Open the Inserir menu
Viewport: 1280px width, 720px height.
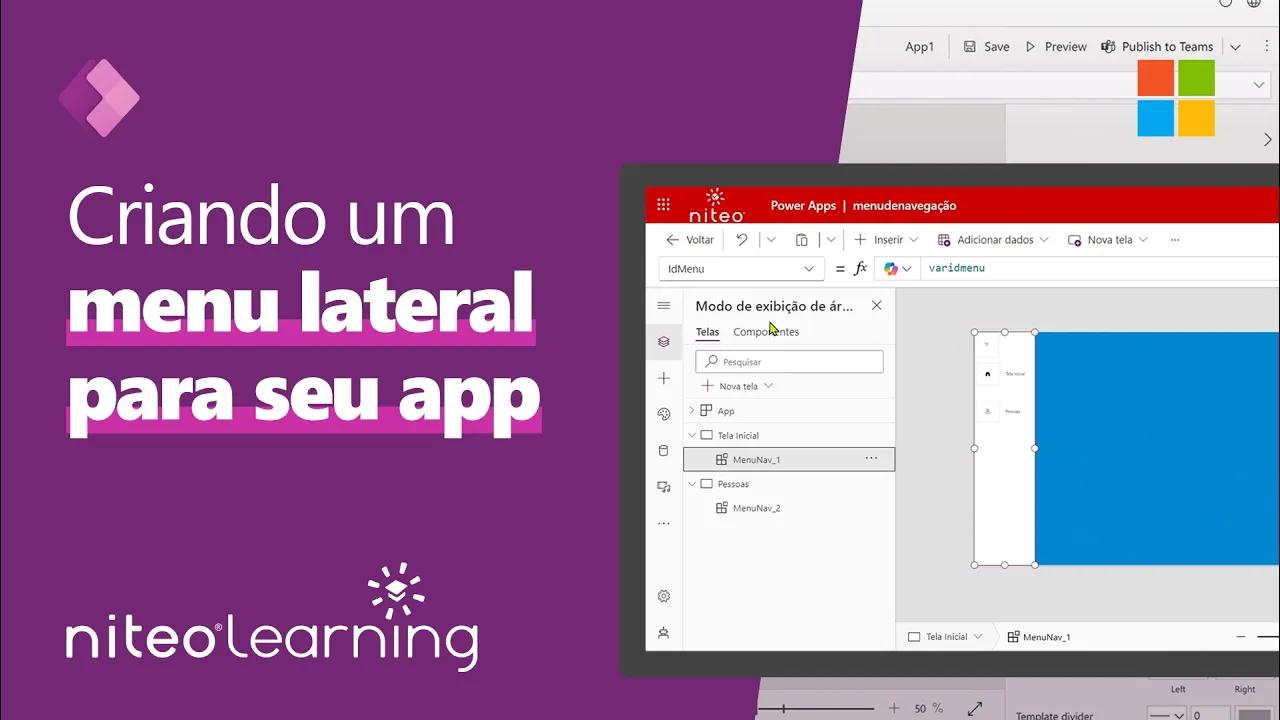tap(886, 240)
